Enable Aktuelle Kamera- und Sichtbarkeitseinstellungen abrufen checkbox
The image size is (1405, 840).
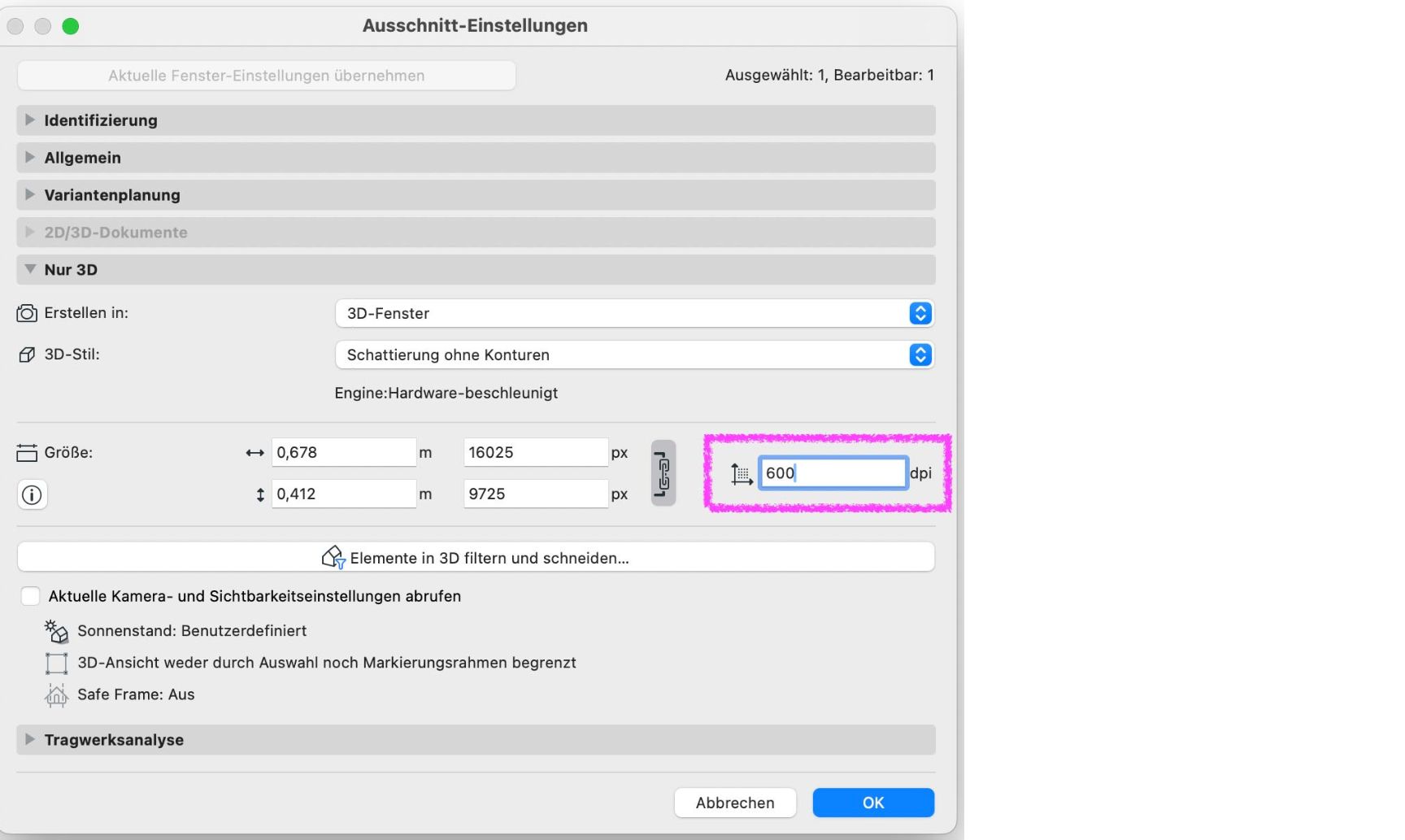point(31,596)
